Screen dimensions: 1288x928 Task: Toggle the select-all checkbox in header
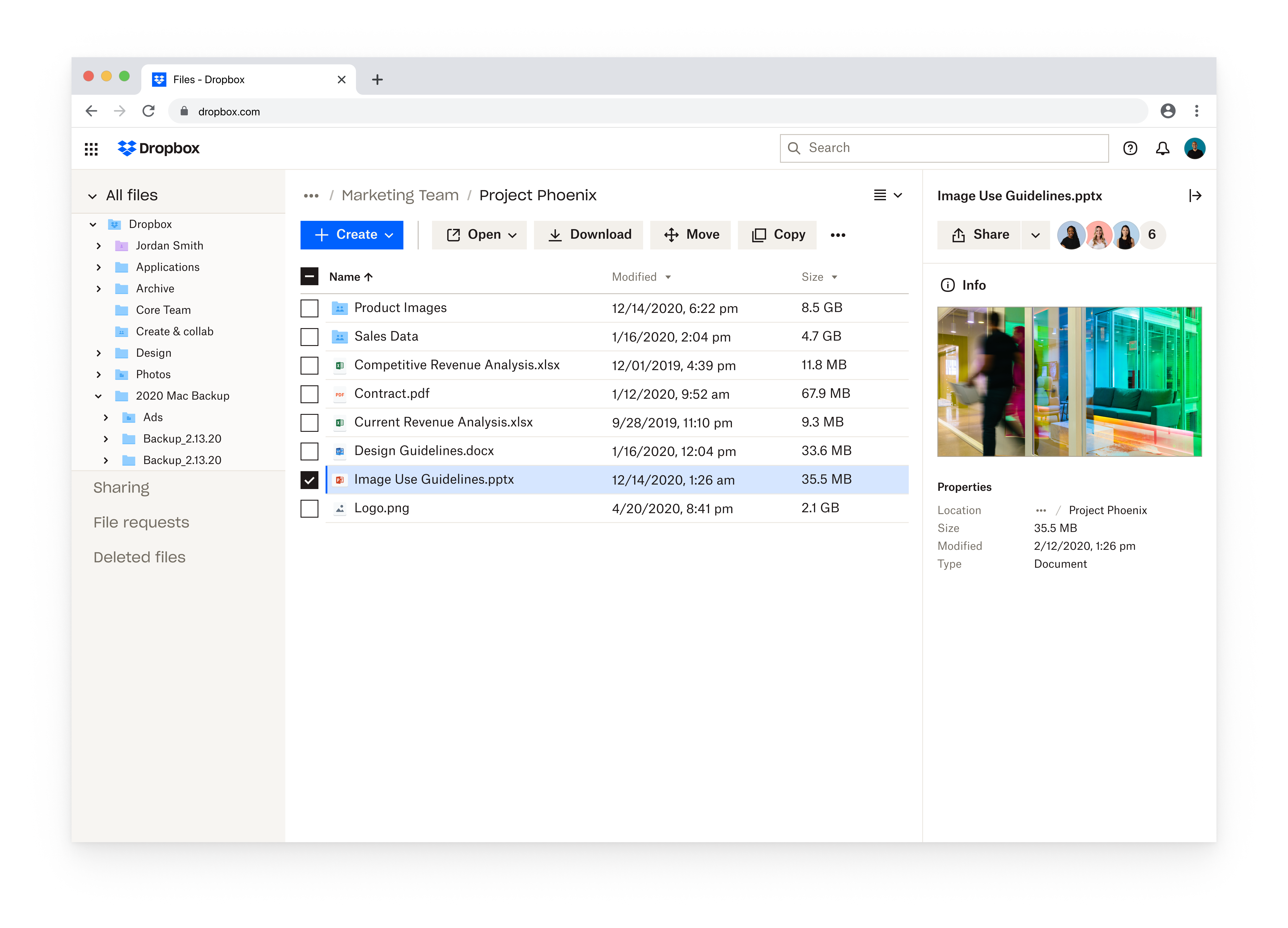point(309,277)
